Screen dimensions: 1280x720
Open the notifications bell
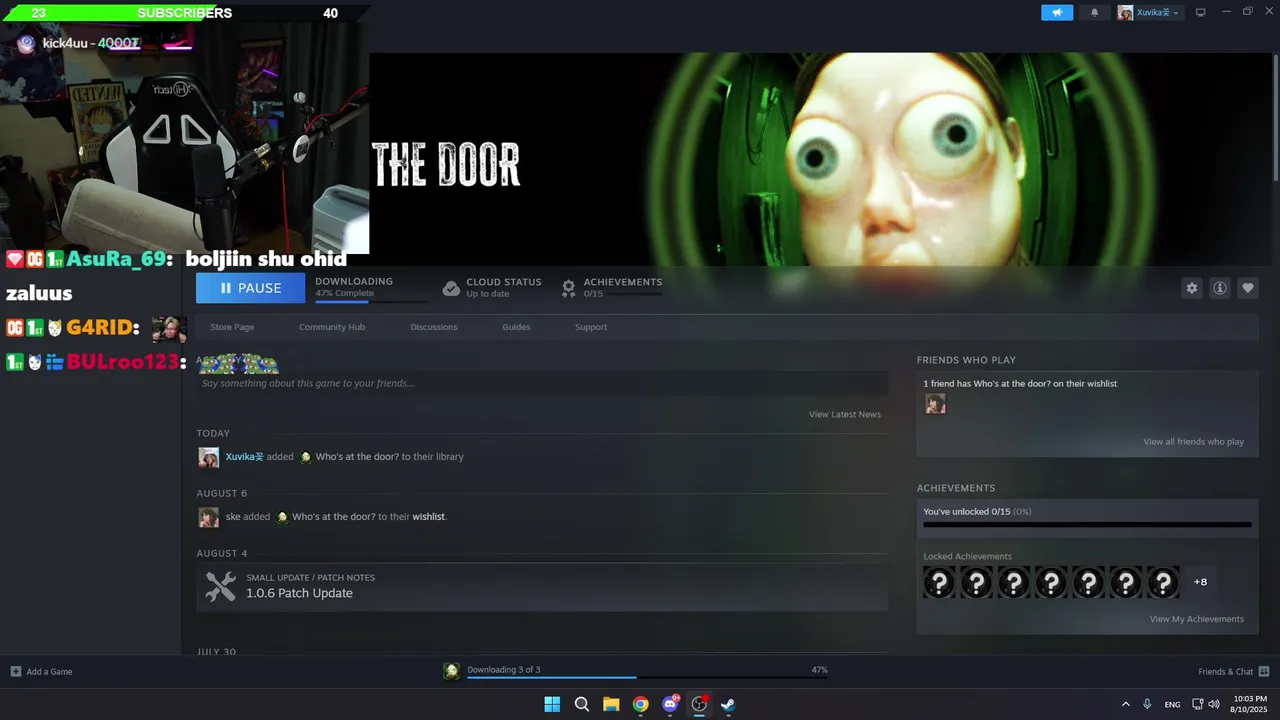tap(1094, 13)
